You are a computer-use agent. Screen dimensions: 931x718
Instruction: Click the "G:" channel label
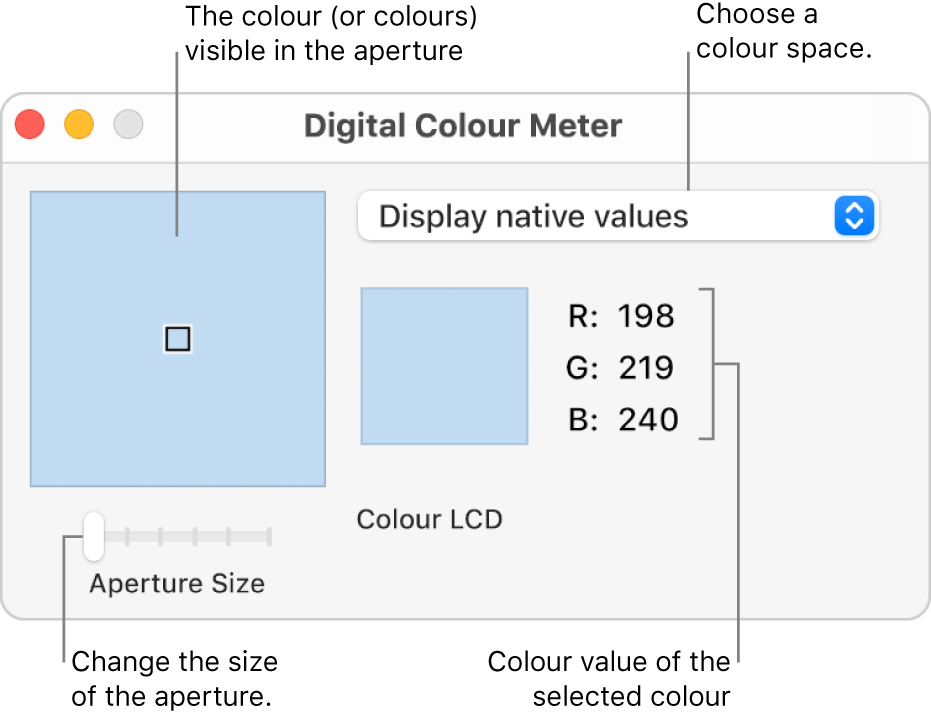[x=580, y=368]
